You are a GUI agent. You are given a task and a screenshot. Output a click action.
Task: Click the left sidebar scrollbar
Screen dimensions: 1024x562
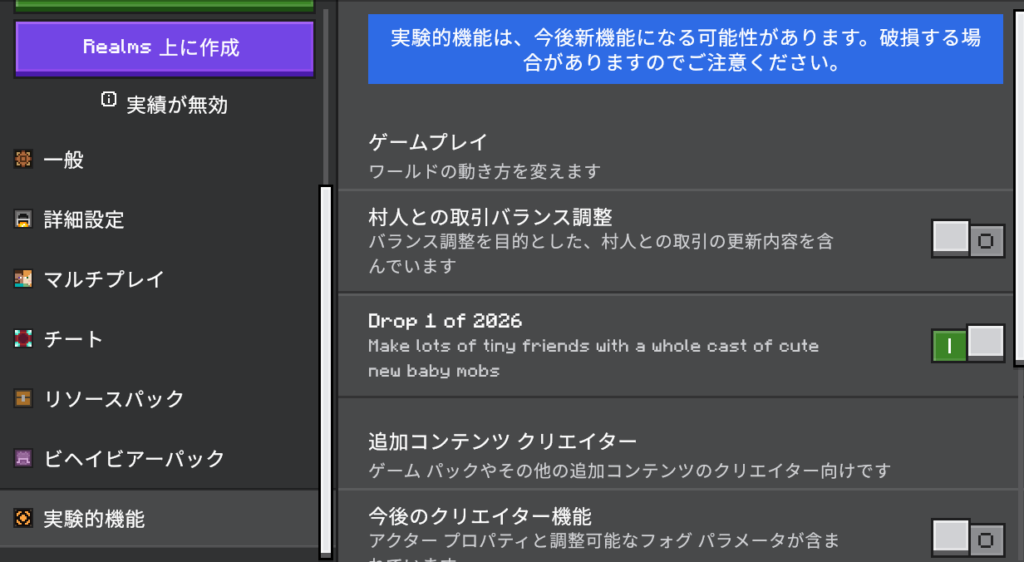(324, 370)
